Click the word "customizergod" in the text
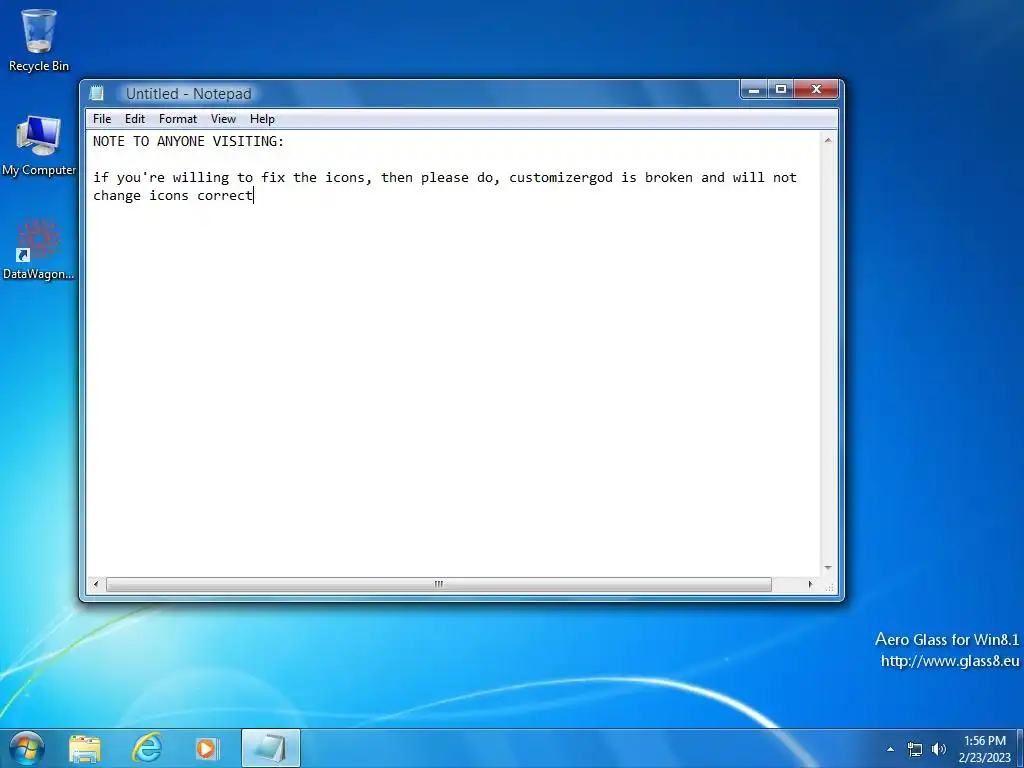Viewport: 1024px width, 768px height. click(x=561, y=178)
